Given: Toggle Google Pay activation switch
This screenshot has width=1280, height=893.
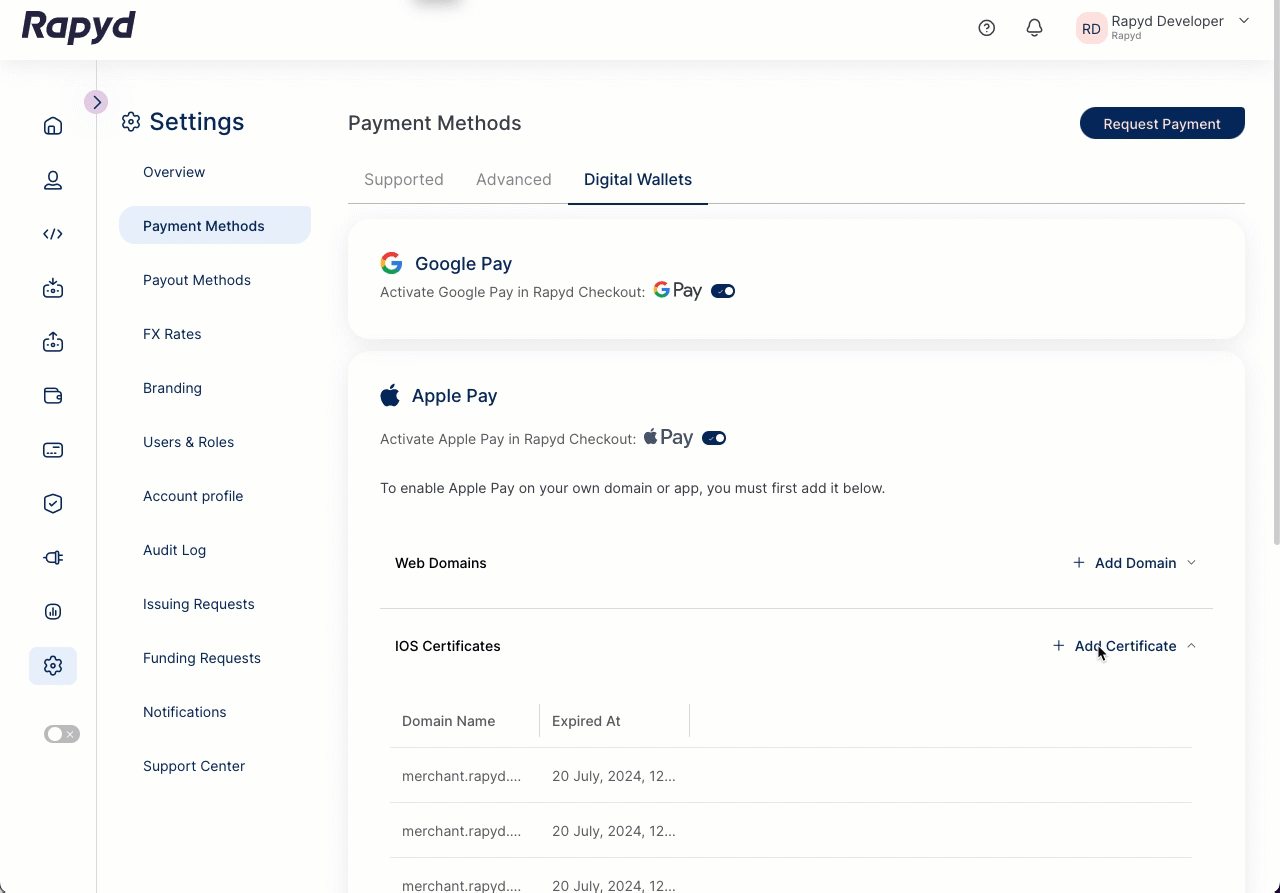Looking at the screenshot, I should pos(723,291).
